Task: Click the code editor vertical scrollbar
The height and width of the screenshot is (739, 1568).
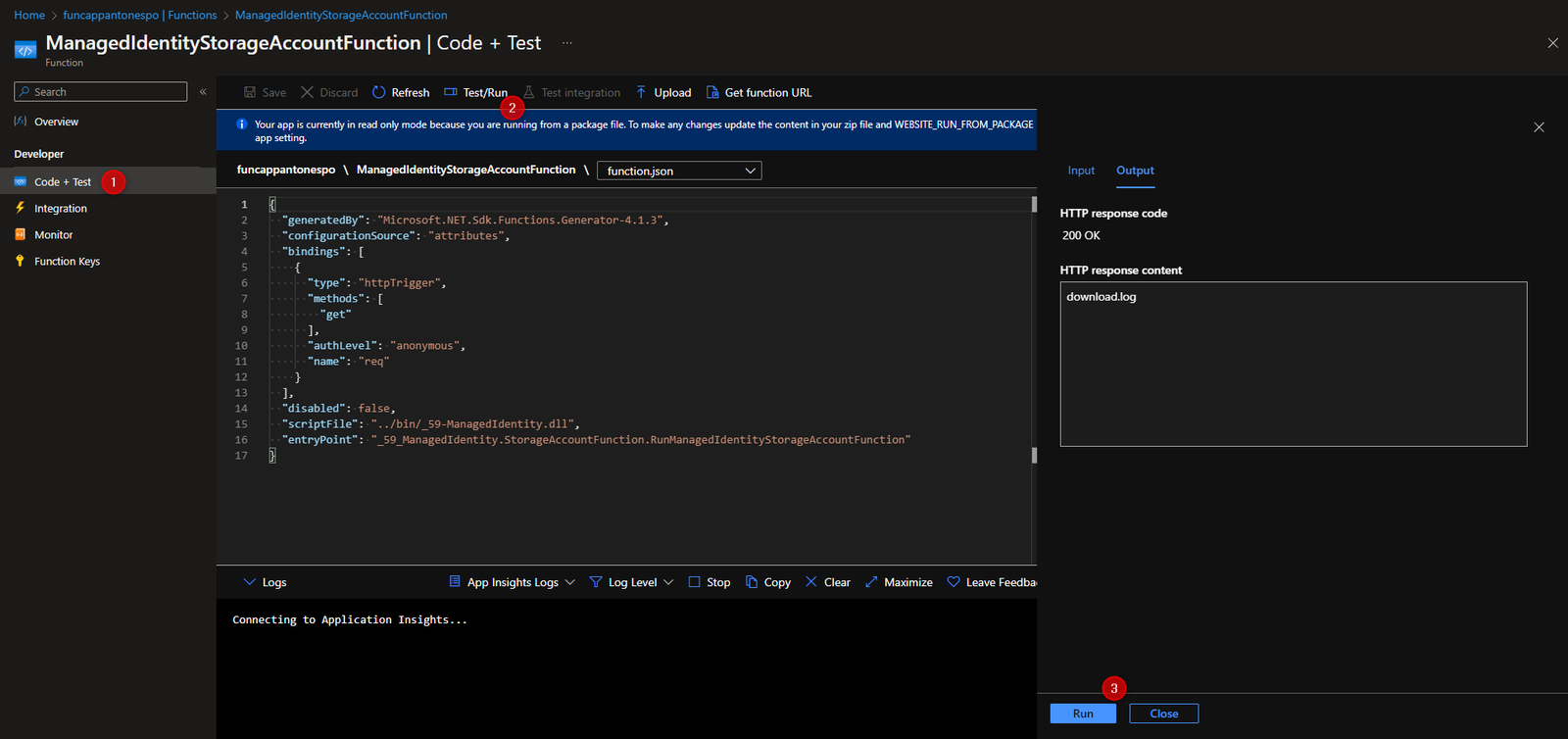Action: click(x=1034, y=329)
